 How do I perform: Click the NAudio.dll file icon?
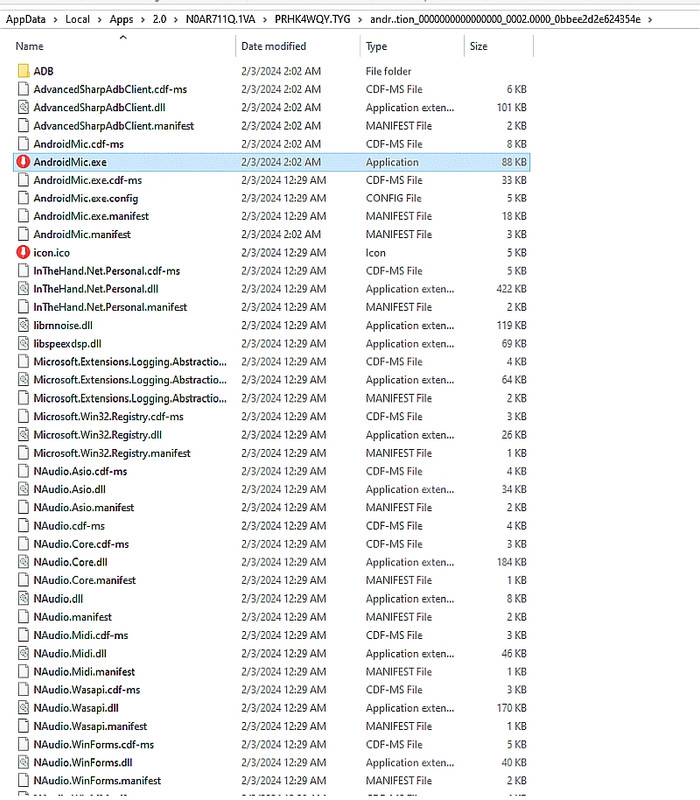pyautogui.click(x=23, y=598)
